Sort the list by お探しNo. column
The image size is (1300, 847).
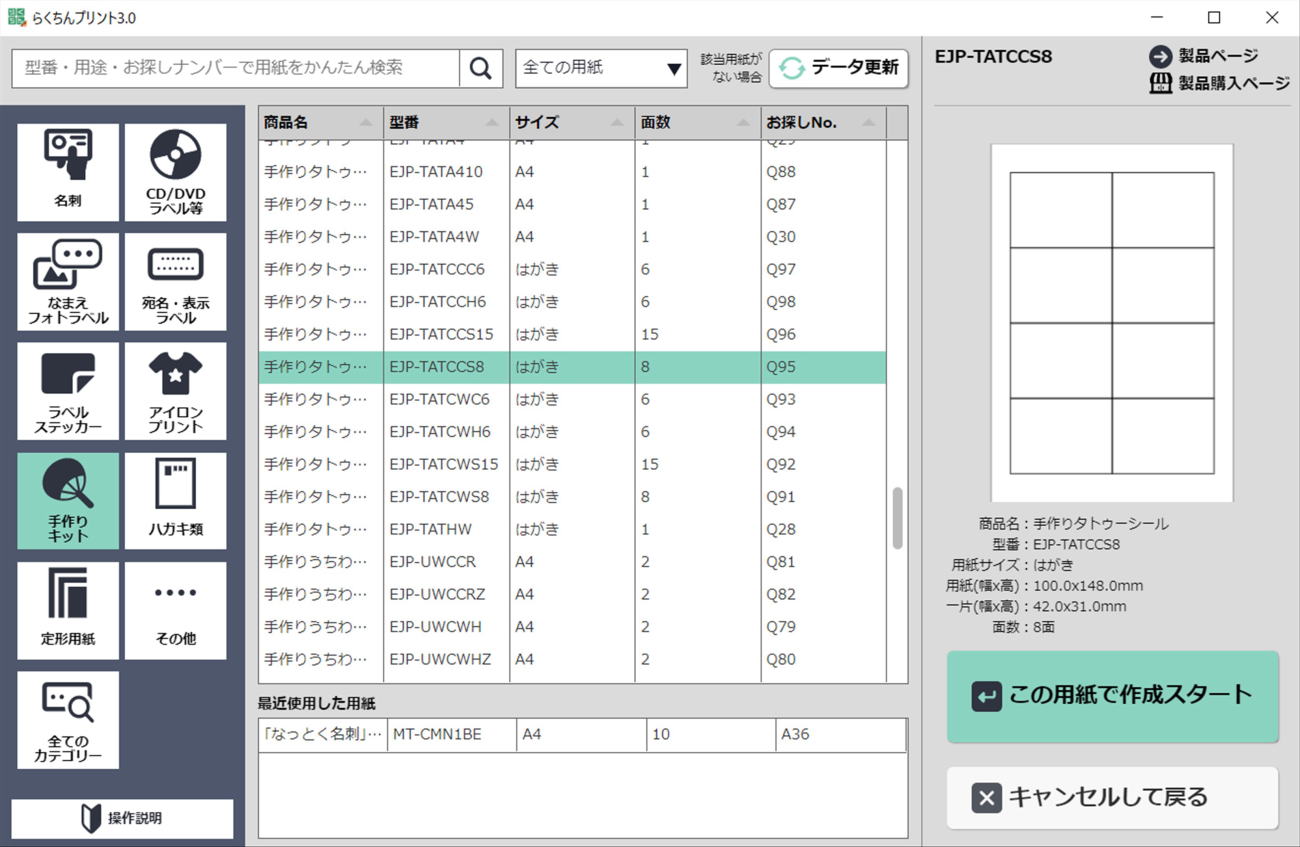[822, 123]
